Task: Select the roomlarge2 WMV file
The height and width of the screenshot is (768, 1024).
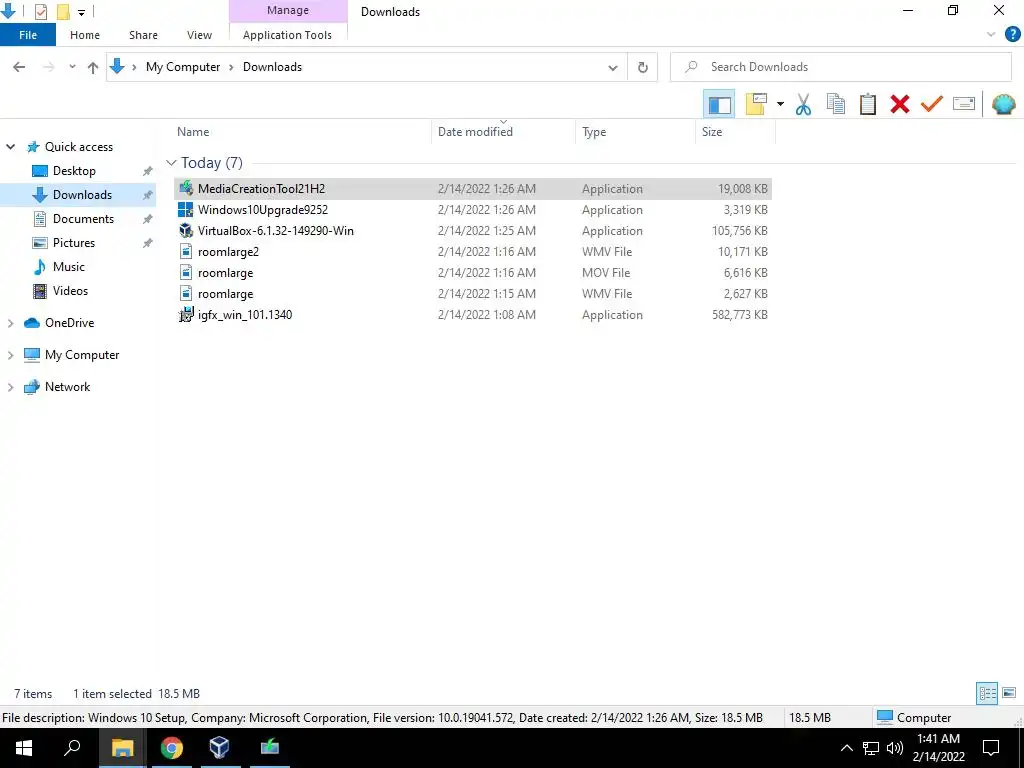Action: click(x=473, y=251)
